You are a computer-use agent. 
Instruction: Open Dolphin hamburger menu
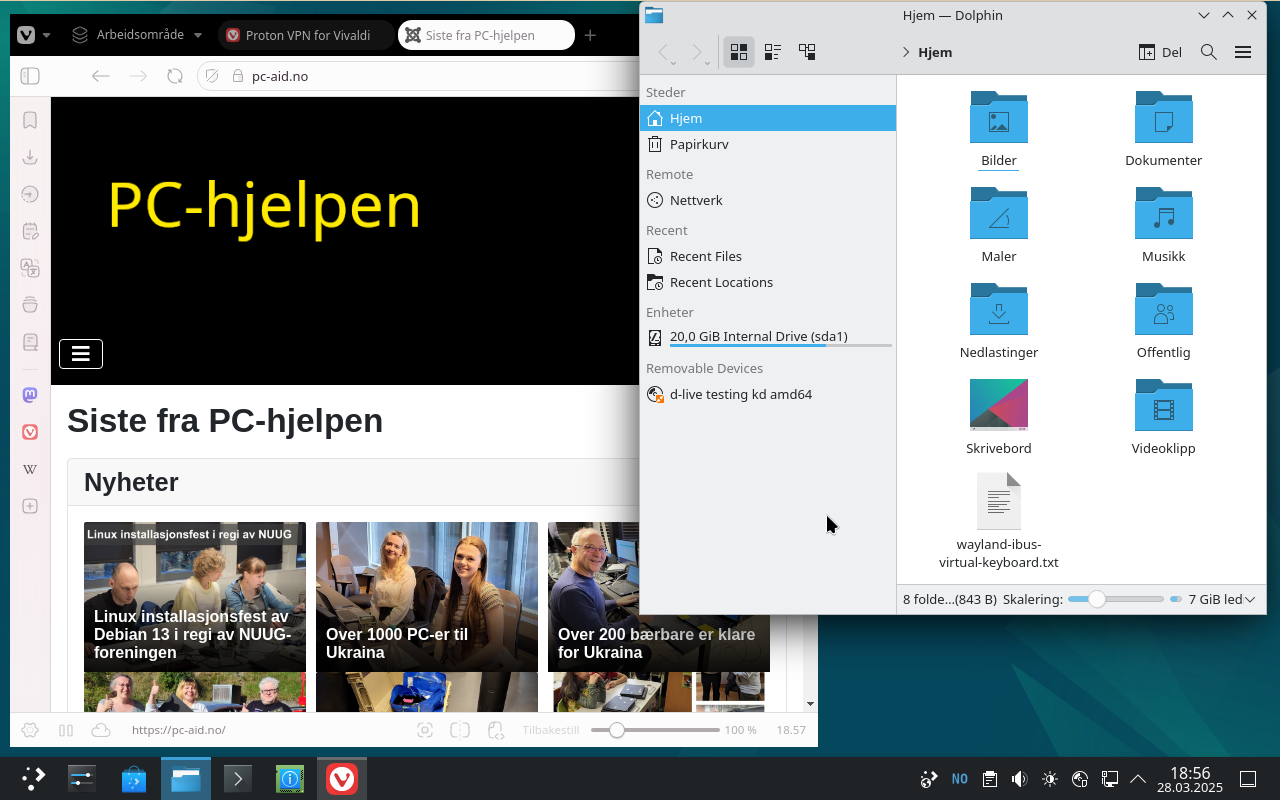point(1243,52)
